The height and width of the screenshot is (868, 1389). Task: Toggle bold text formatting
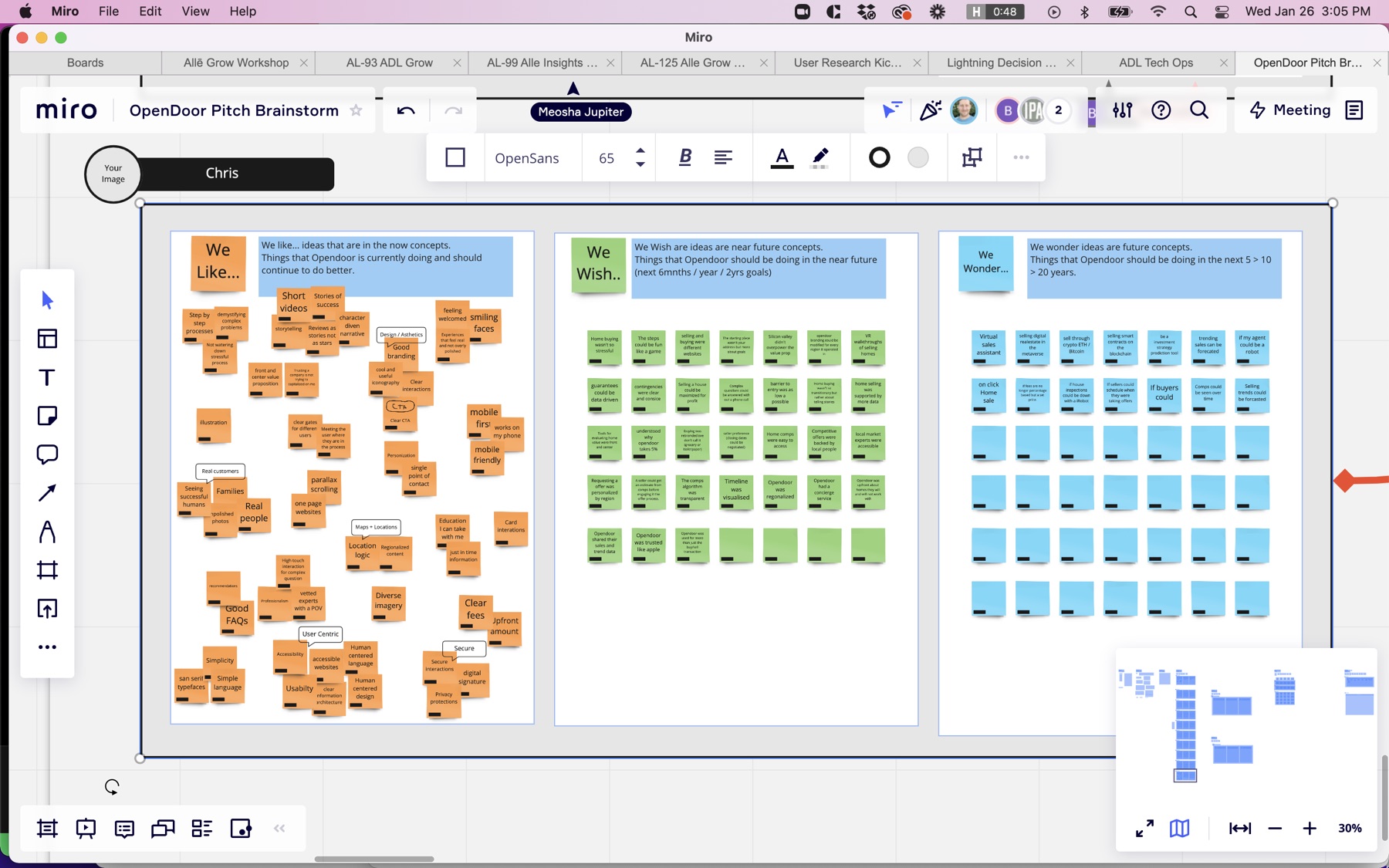pos(685,157)
